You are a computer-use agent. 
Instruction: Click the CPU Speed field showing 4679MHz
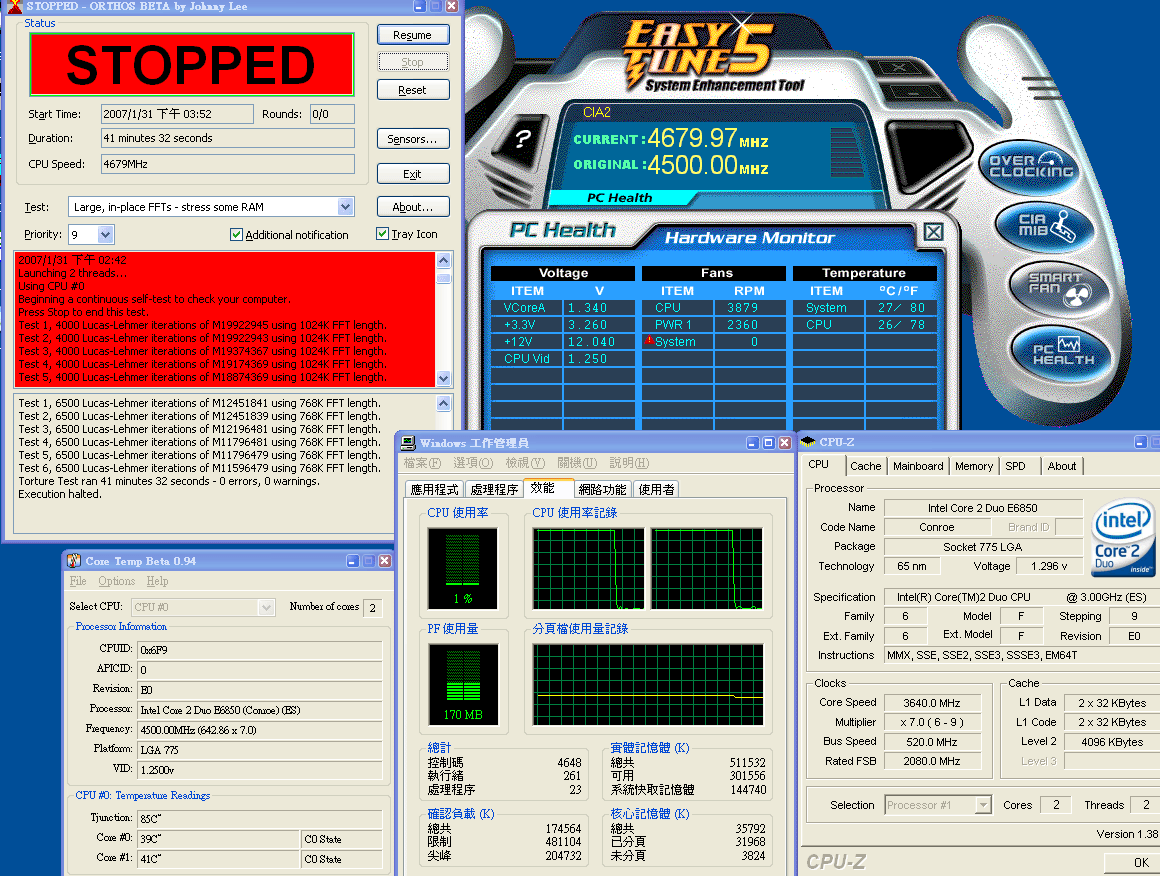[228, 164]
